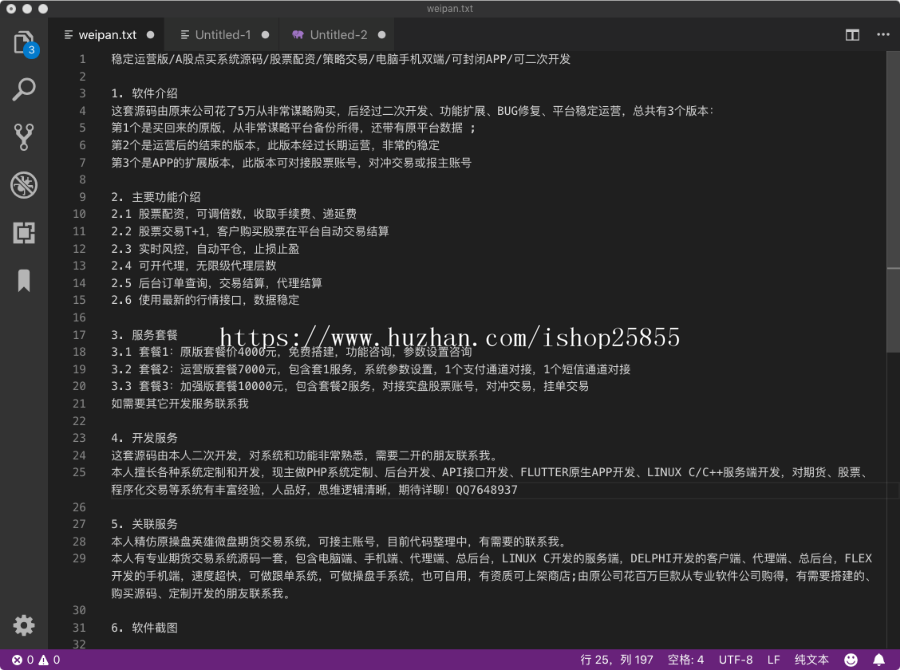Click the heading '4. 开发服务'
Screen dimensions: 900x670
pyautogui.click(x=144, y=438)
